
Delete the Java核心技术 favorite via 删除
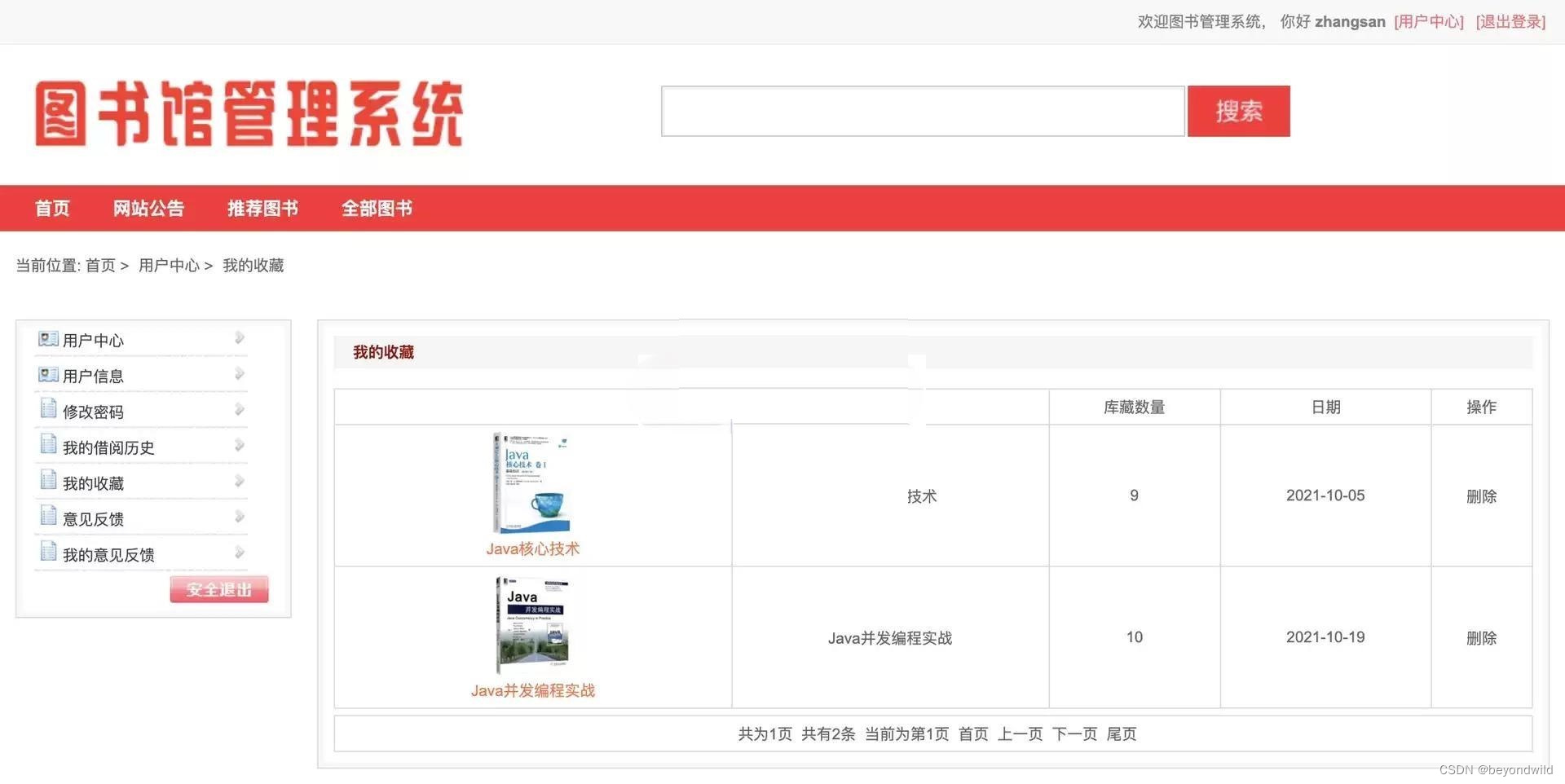(x=1482, y=495)
